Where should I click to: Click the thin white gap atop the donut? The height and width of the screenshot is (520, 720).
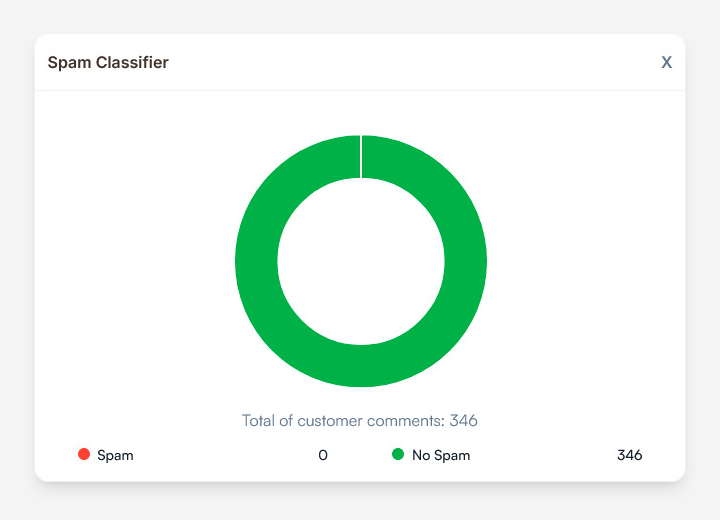[361, 156]
